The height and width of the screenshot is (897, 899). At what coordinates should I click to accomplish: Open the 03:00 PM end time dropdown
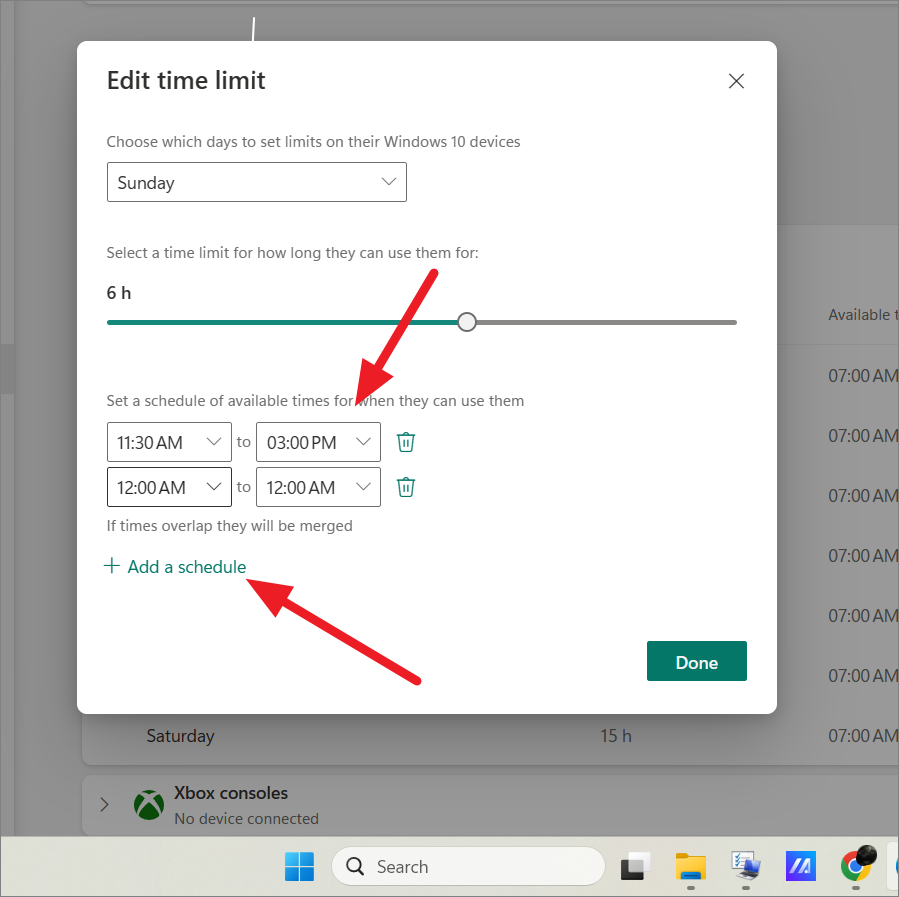click(x=318, y=442)
